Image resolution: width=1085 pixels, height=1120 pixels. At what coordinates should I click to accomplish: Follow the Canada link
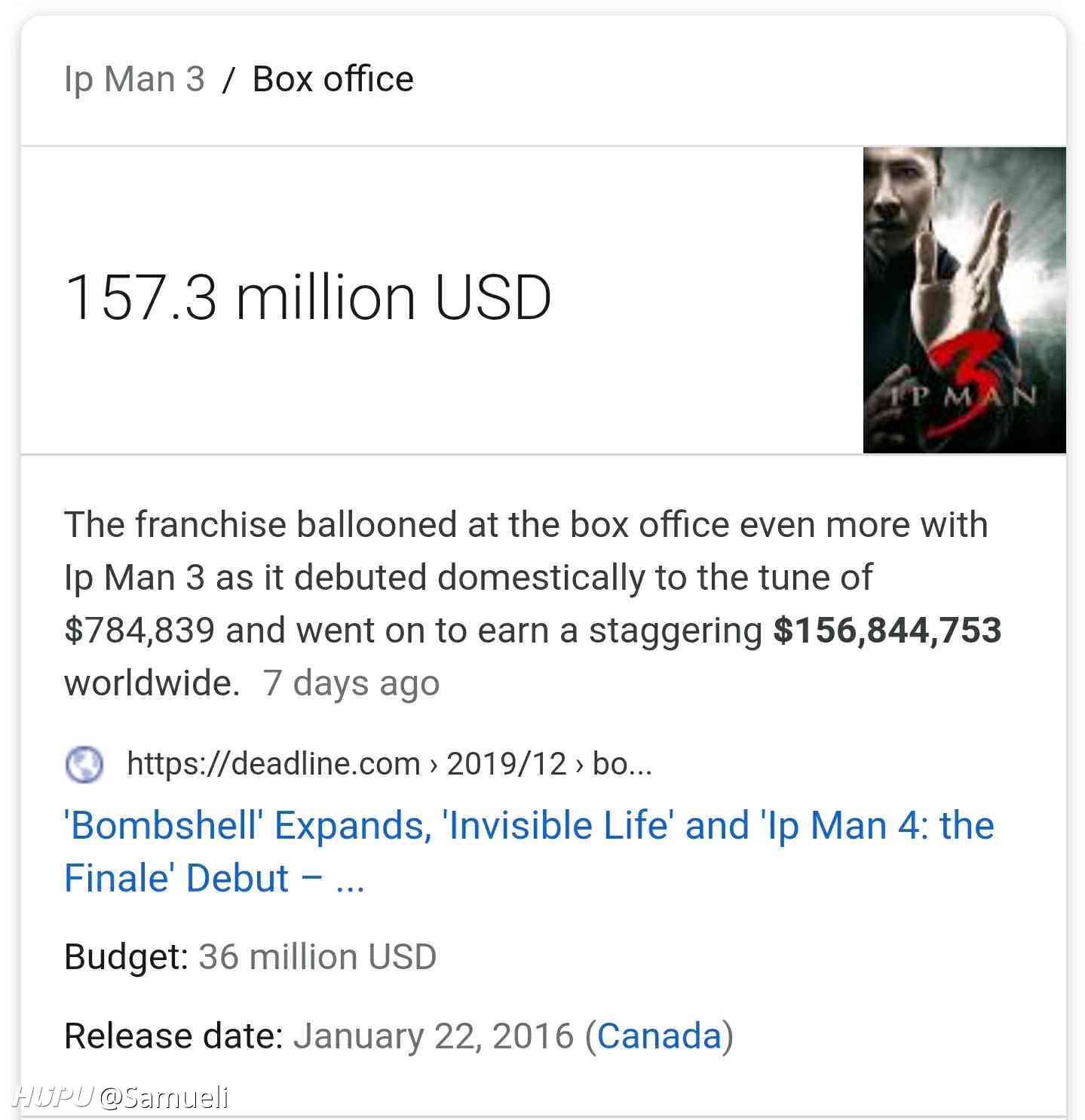[x=659, y=1036]
